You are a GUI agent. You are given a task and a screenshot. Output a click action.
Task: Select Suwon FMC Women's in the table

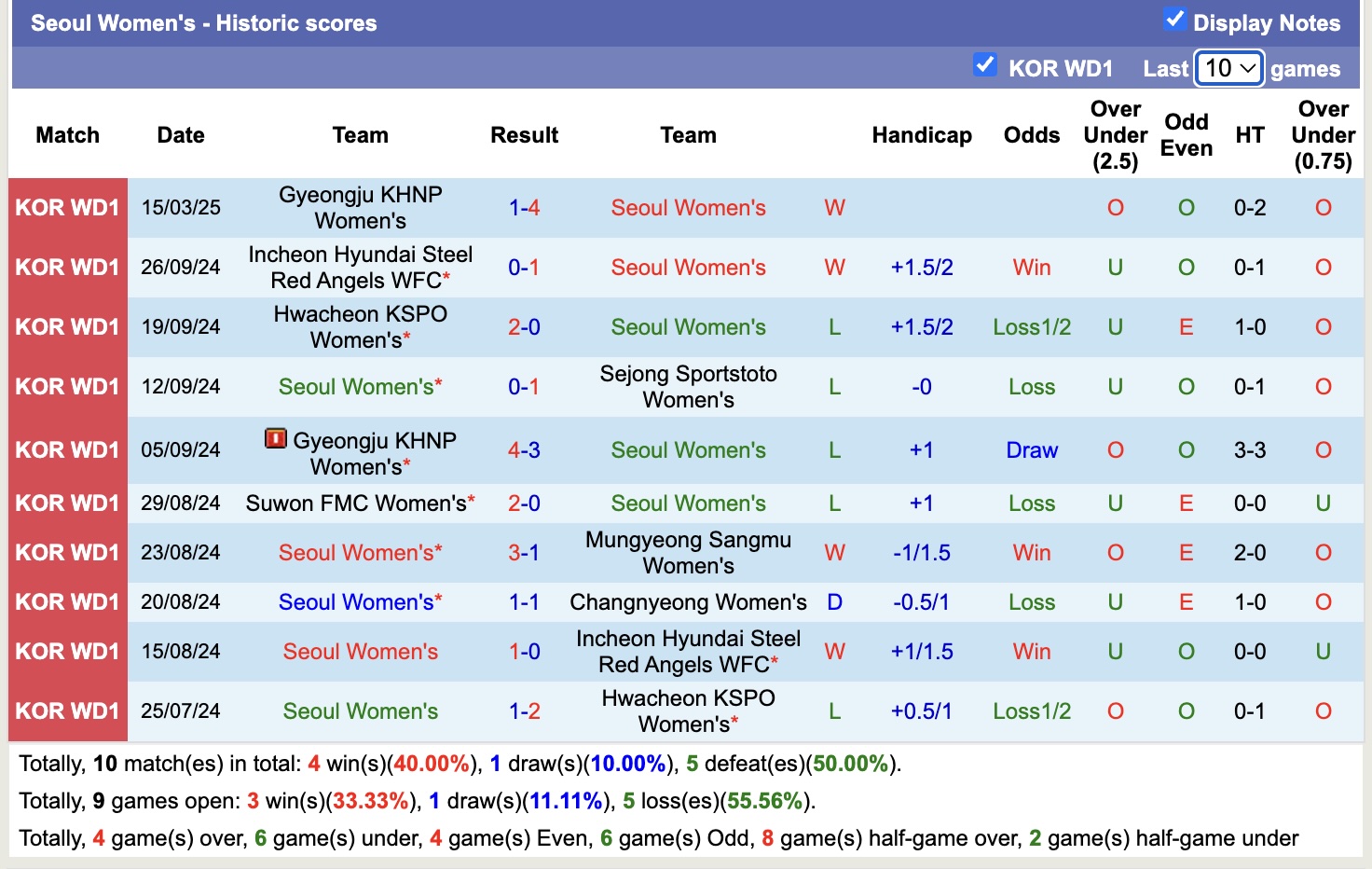360,503
